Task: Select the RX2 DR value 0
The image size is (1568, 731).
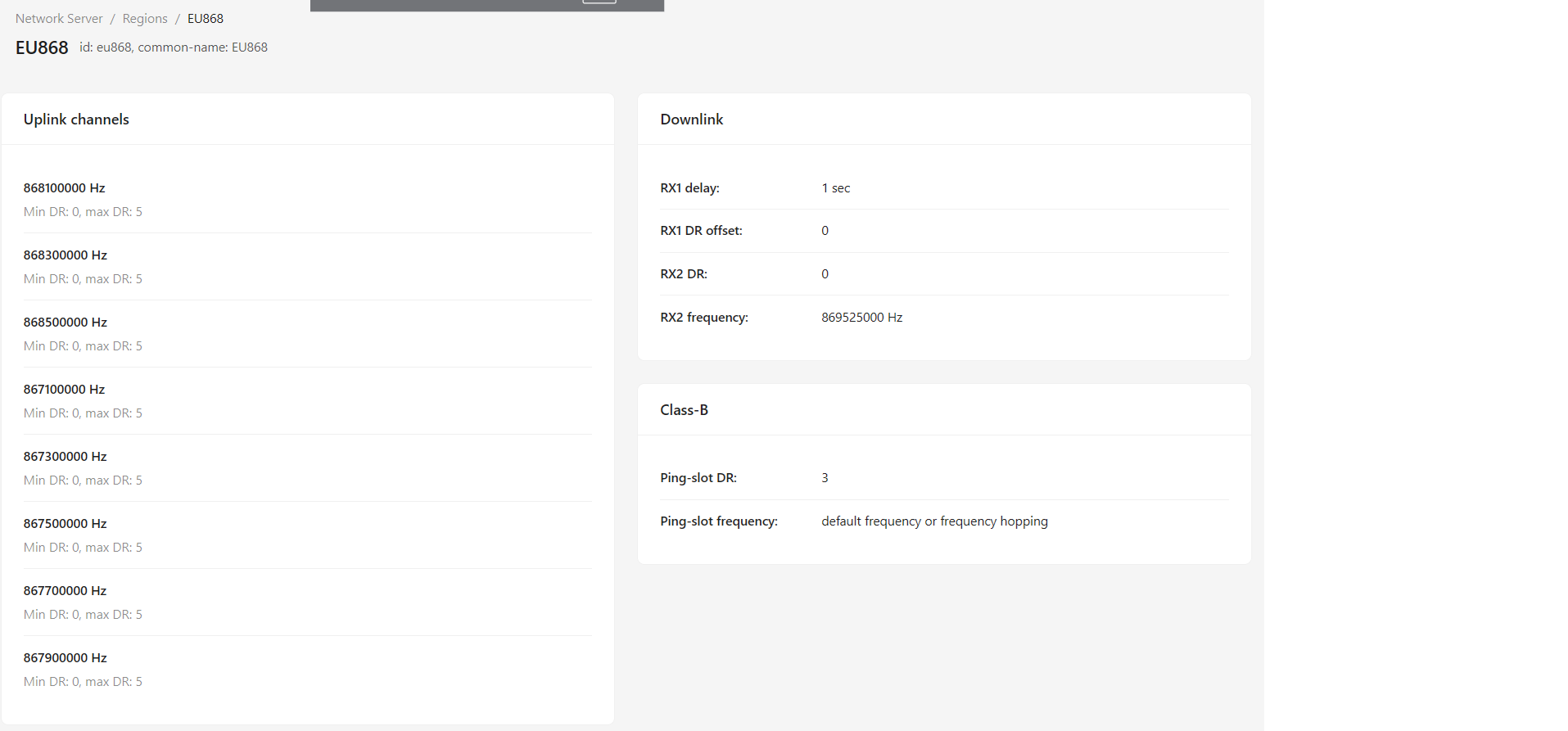Action: point(825,273)
